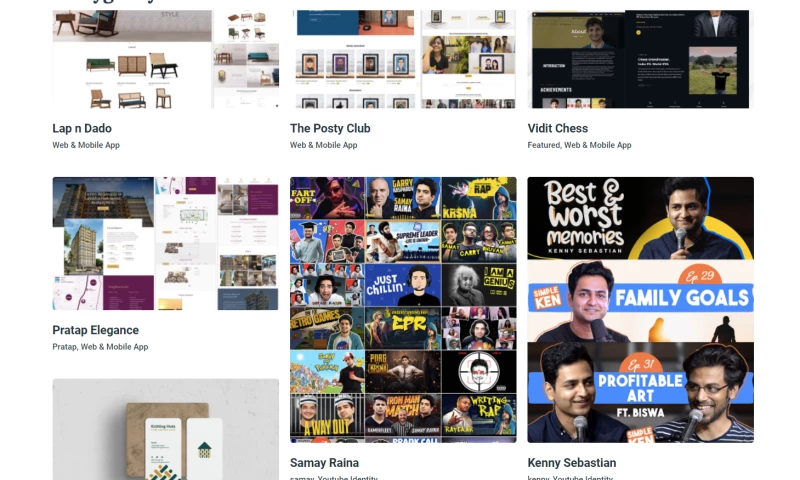Open the Kenny Sebastian title link
This screenshot has width=800, height=480.
point(572,463)
